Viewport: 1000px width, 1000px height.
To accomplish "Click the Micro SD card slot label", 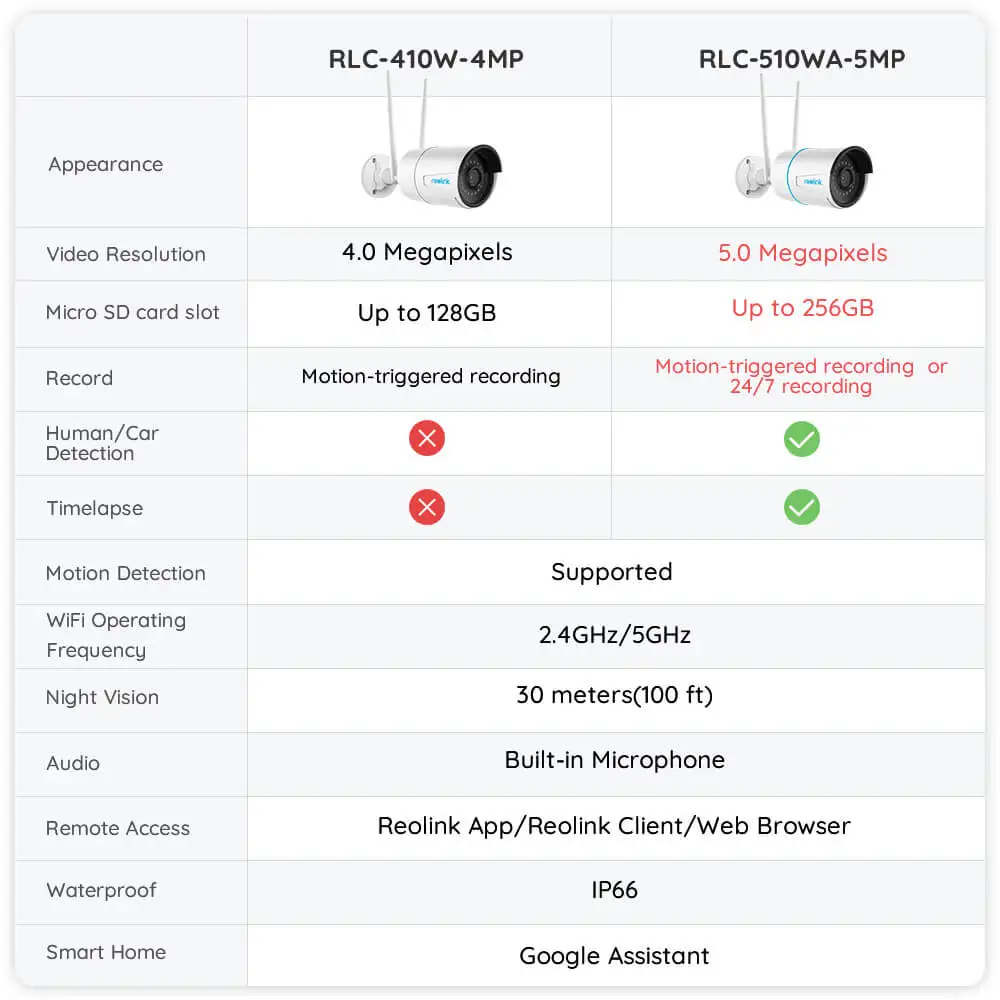I will pos(133,312).
